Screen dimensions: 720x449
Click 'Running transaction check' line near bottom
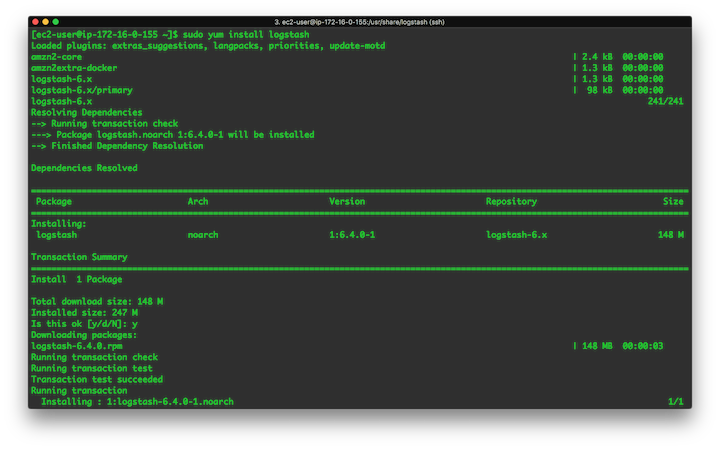click(95, 357)
